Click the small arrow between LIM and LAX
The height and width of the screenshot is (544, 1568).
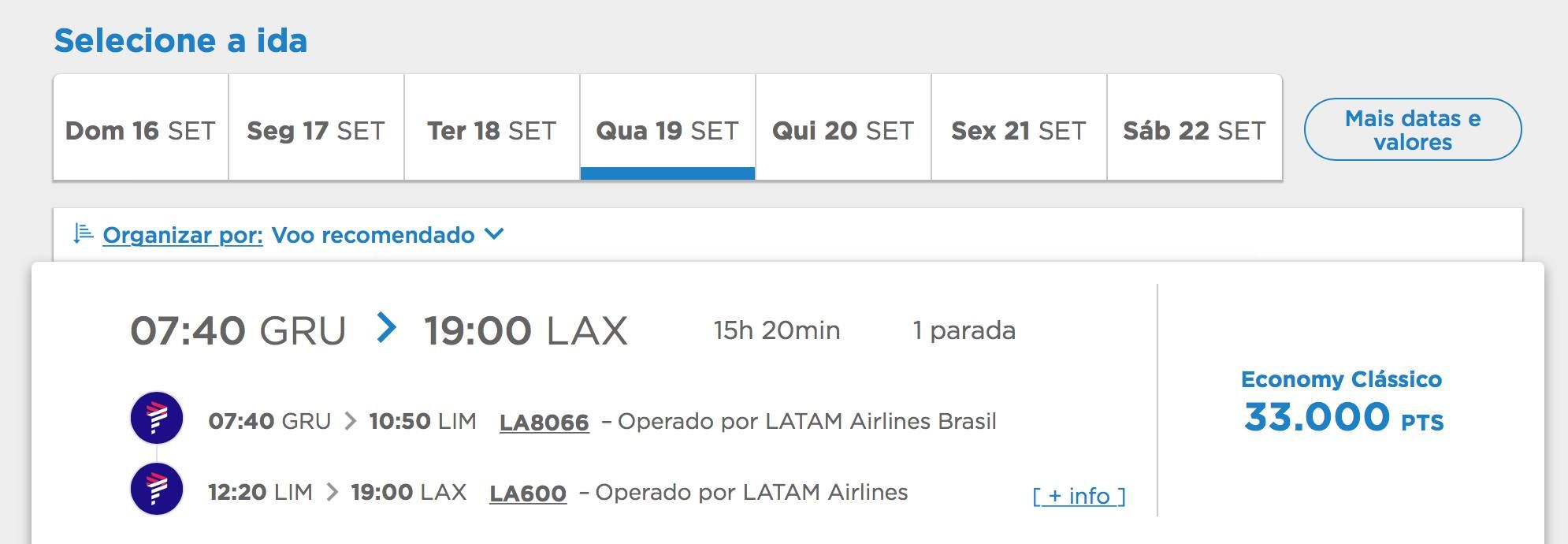(x=332, y=492)
